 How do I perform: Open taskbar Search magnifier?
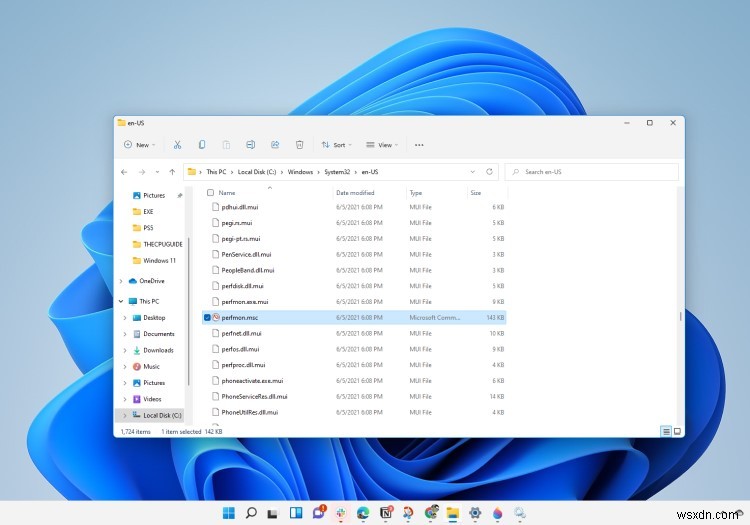click(x=251, y=513)
